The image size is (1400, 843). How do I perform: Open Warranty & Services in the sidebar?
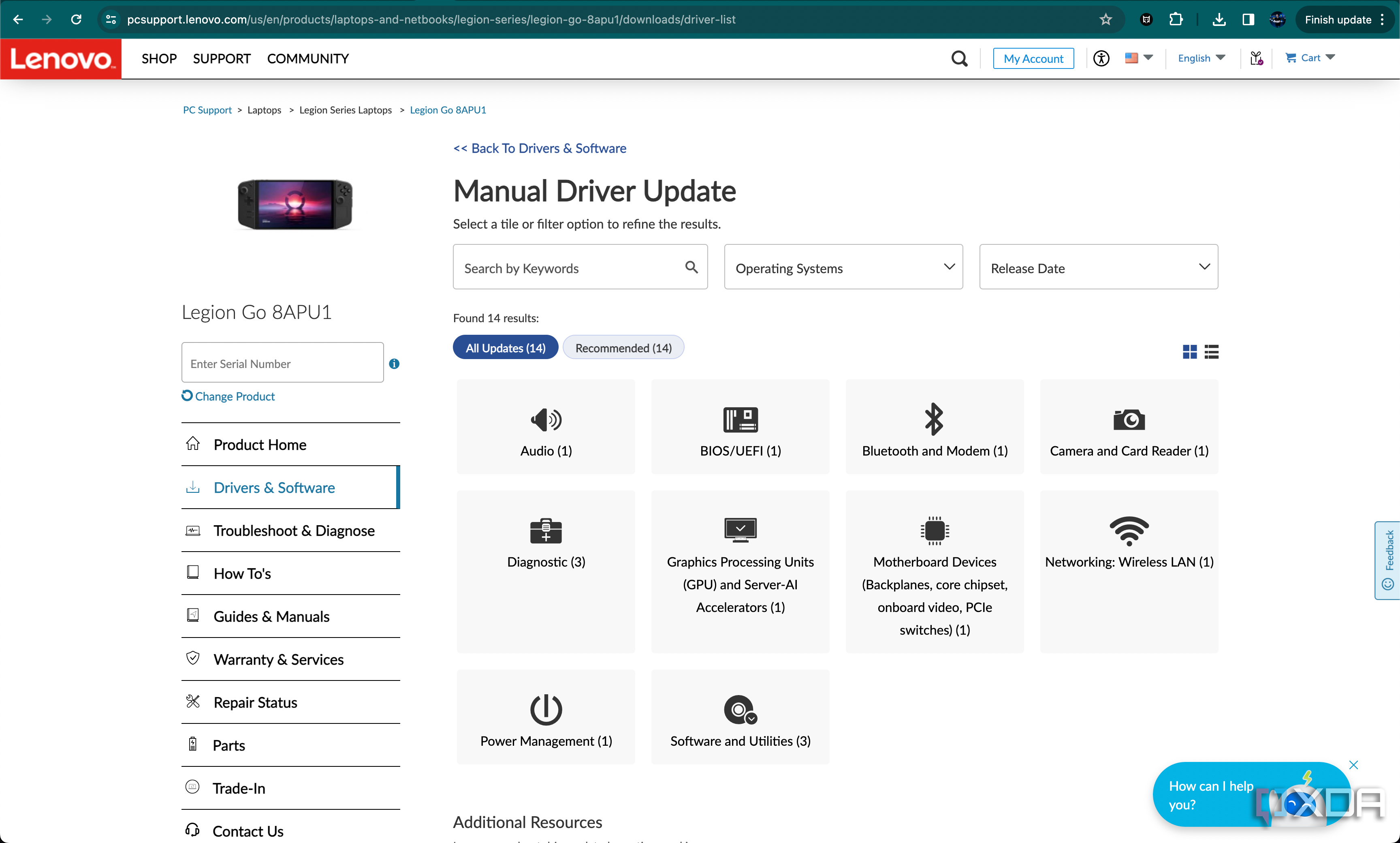(x=291, y=659)
